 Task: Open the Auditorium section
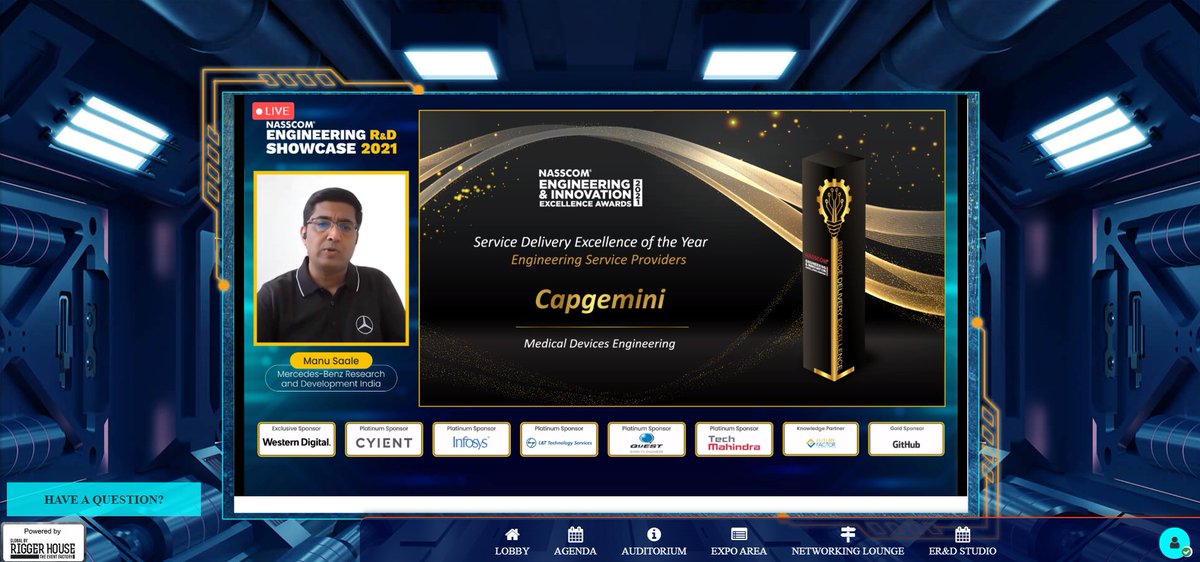tap(654, 542)
